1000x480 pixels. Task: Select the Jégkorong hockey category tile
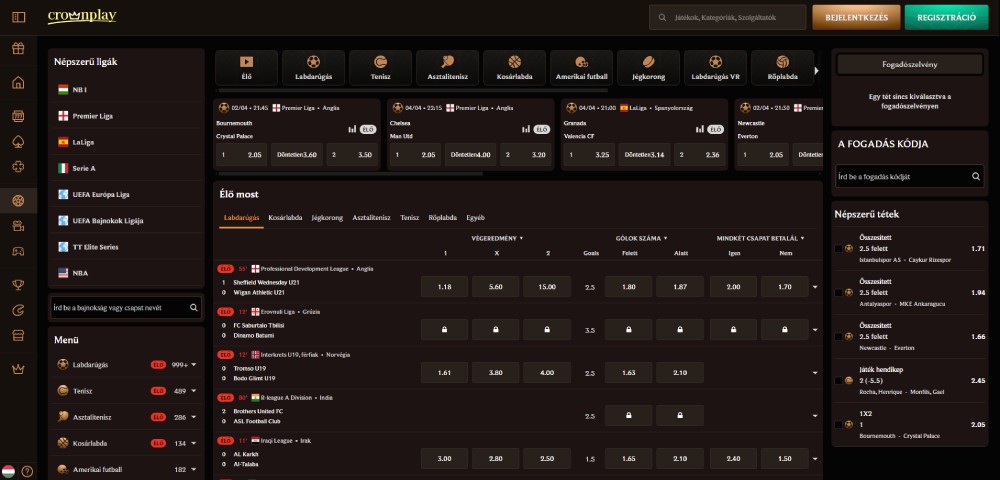pos(648,66)
